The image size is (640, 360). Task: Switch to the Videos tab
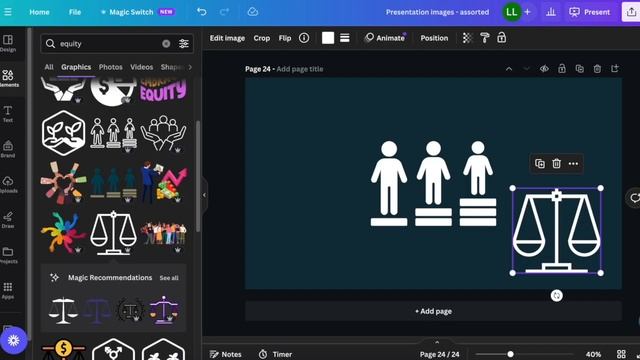142,67
